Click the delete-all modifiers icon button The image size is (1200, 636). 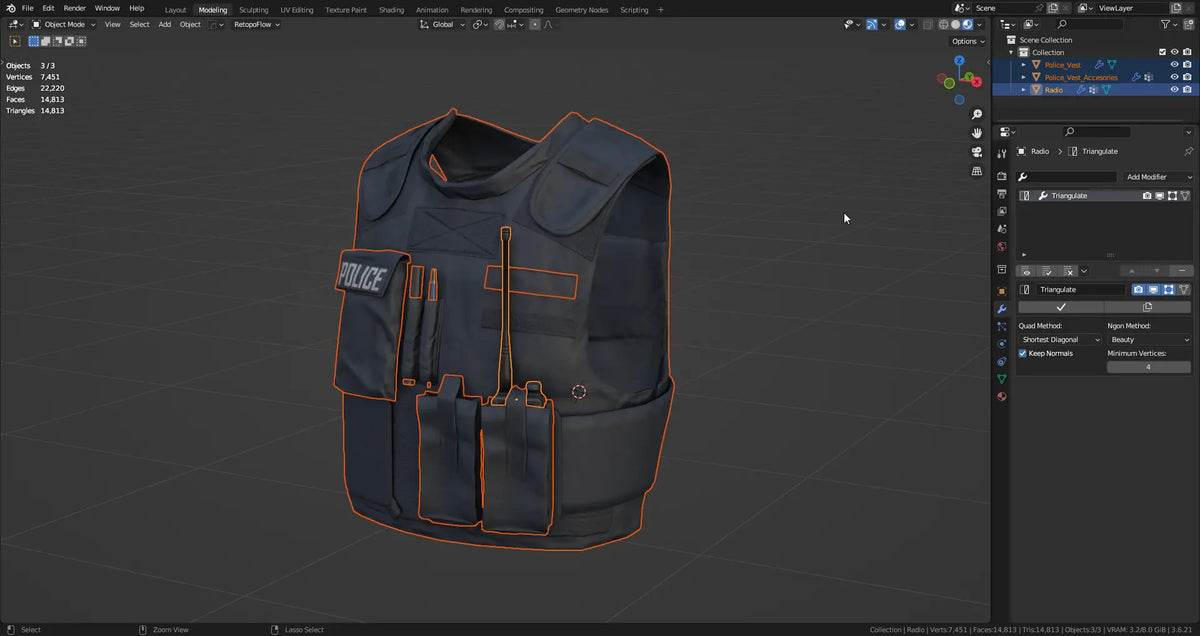[x=1068, y=271]
